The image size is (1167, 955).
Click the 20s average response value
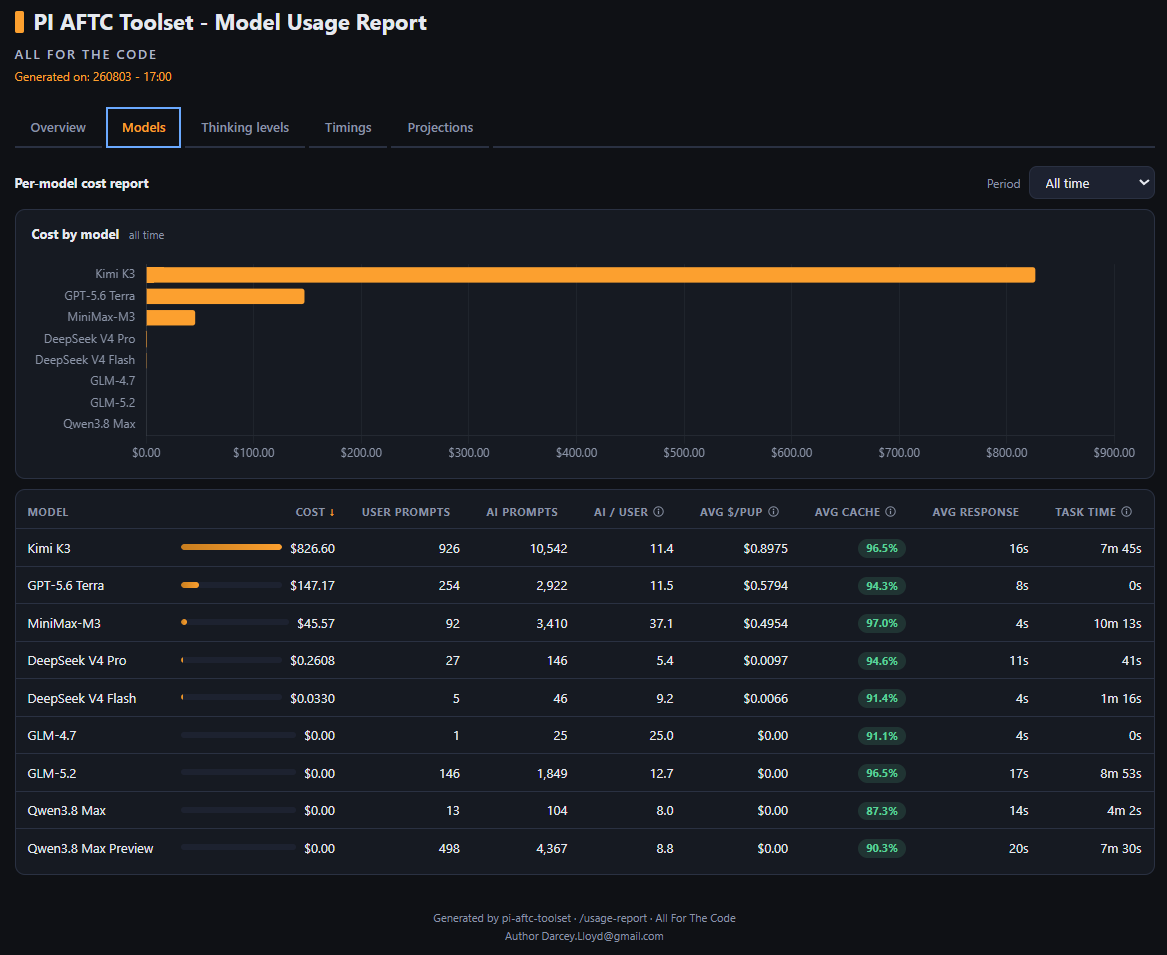(1019, 849)
